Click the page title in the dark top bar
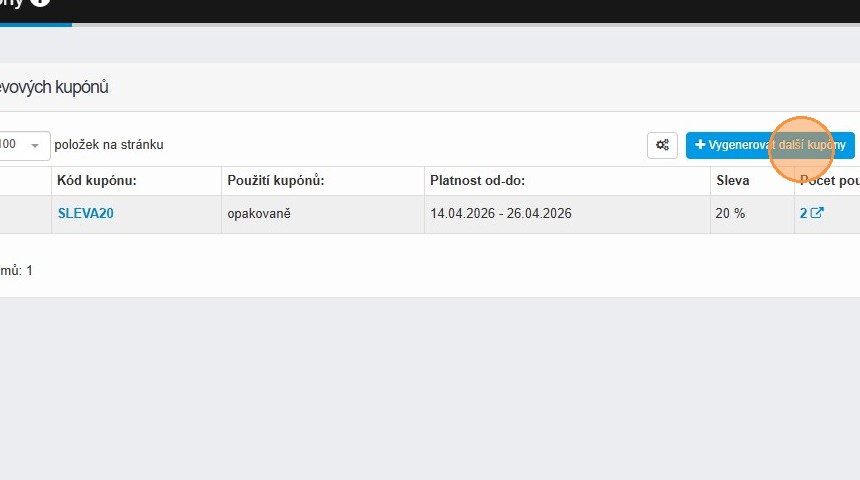 (x=12, y=3)
